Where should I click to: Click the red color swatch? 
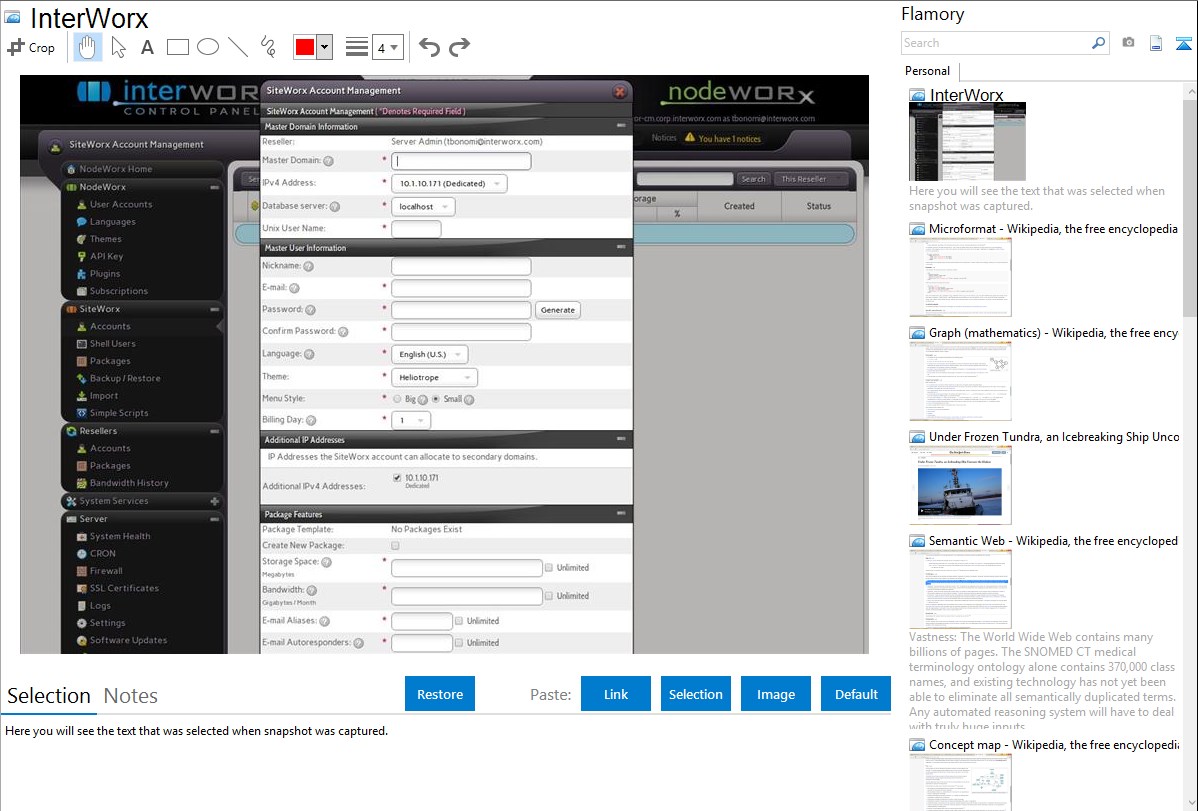point(305,47)
